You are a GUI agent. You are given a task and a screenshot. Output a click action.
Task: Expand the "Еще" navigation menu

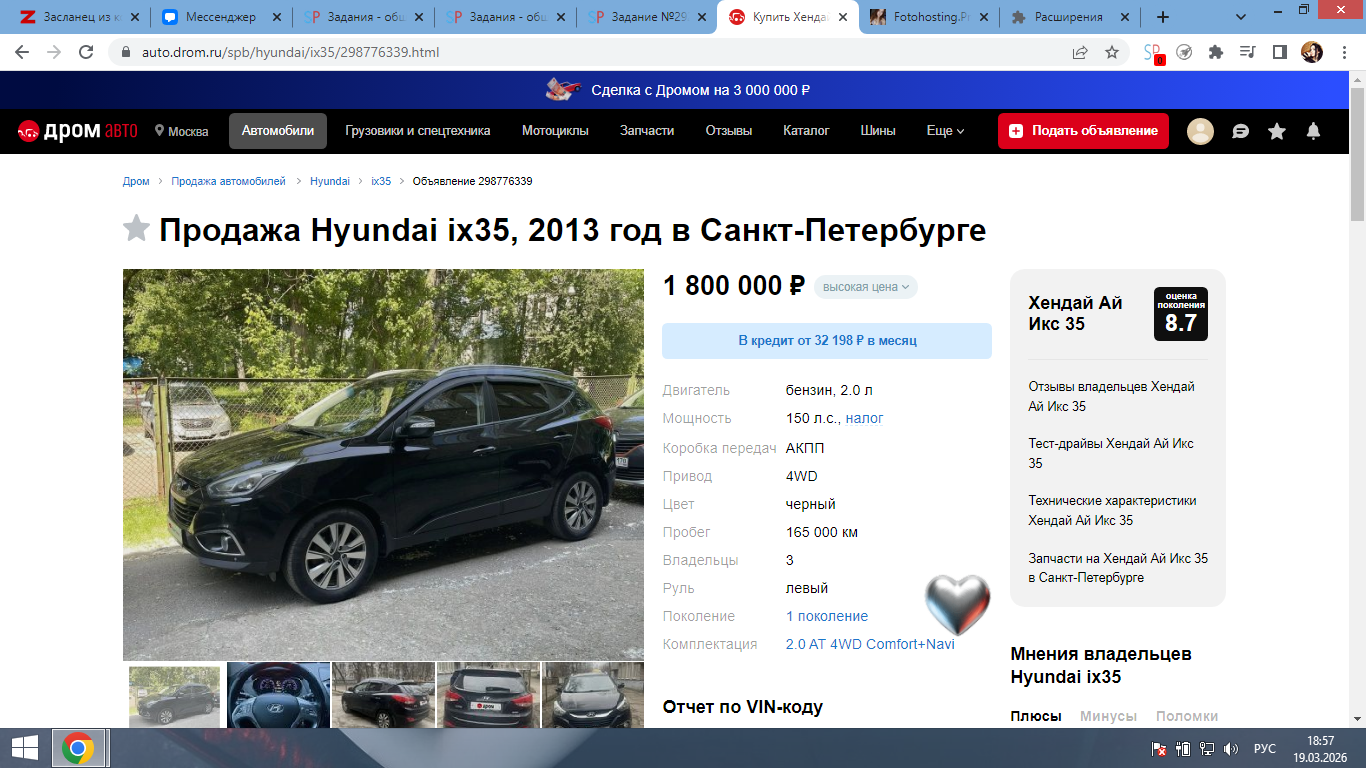(945, 131)
